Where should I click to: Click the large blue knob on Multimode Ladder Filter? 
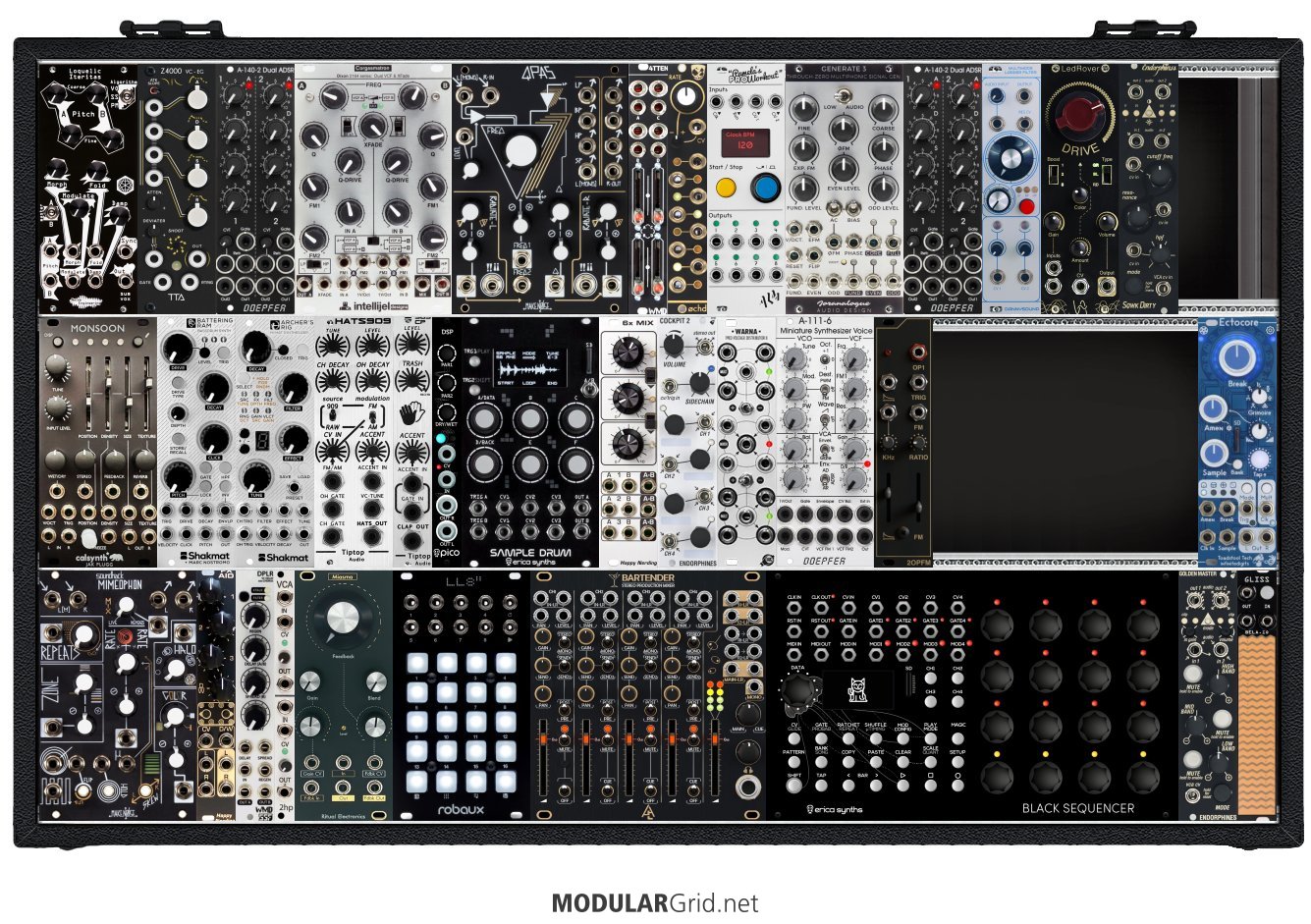[x=1011, y=158]
